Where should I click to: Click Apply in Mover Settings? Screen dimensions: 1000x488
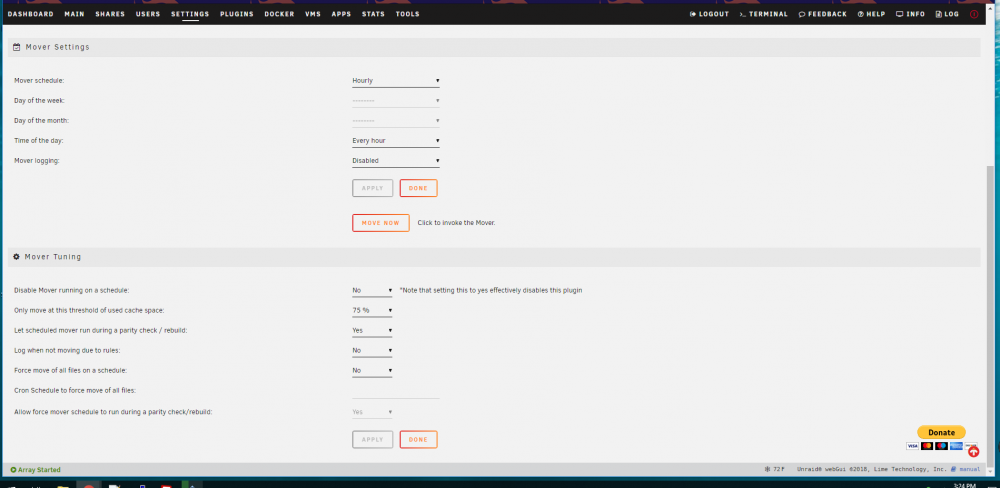tap(372, 188)
